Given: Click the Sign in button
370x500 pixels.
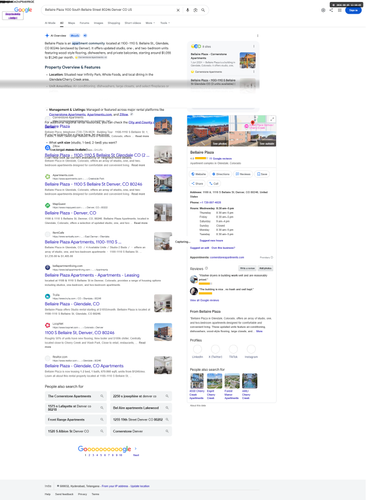Looking at the screenshot, I should 353,10.
